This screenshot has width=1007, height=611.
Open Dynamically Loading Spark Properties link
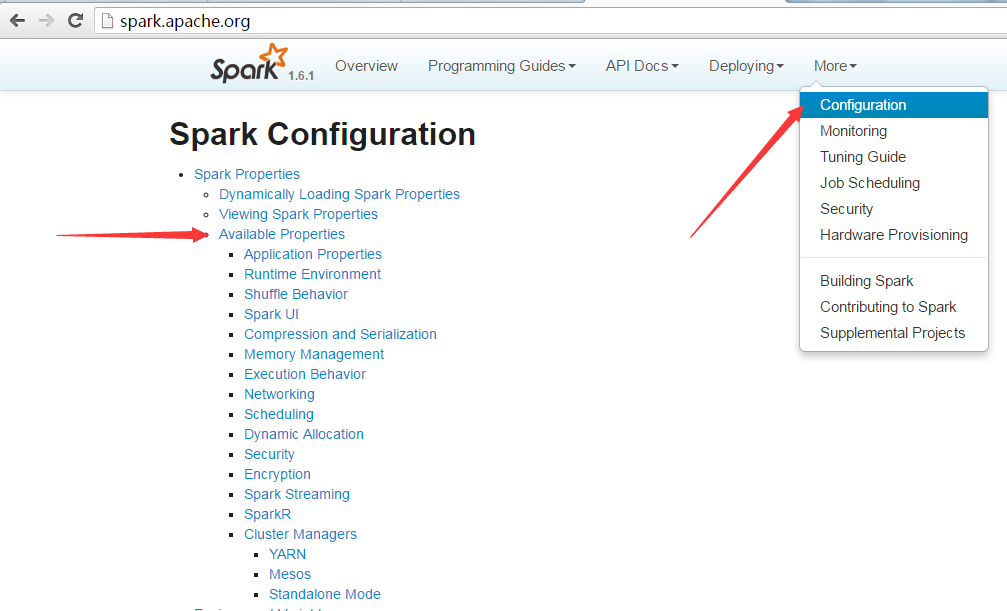tap(339, 194)
